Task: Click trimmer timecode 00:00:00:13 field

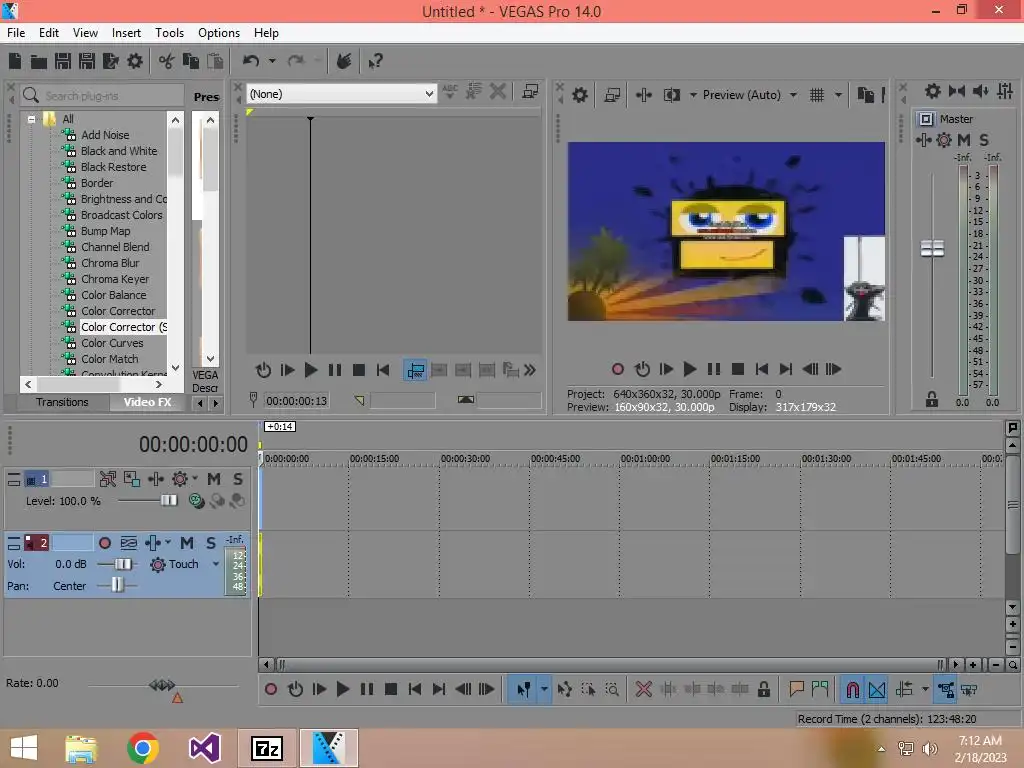Action: pos(296,400)
